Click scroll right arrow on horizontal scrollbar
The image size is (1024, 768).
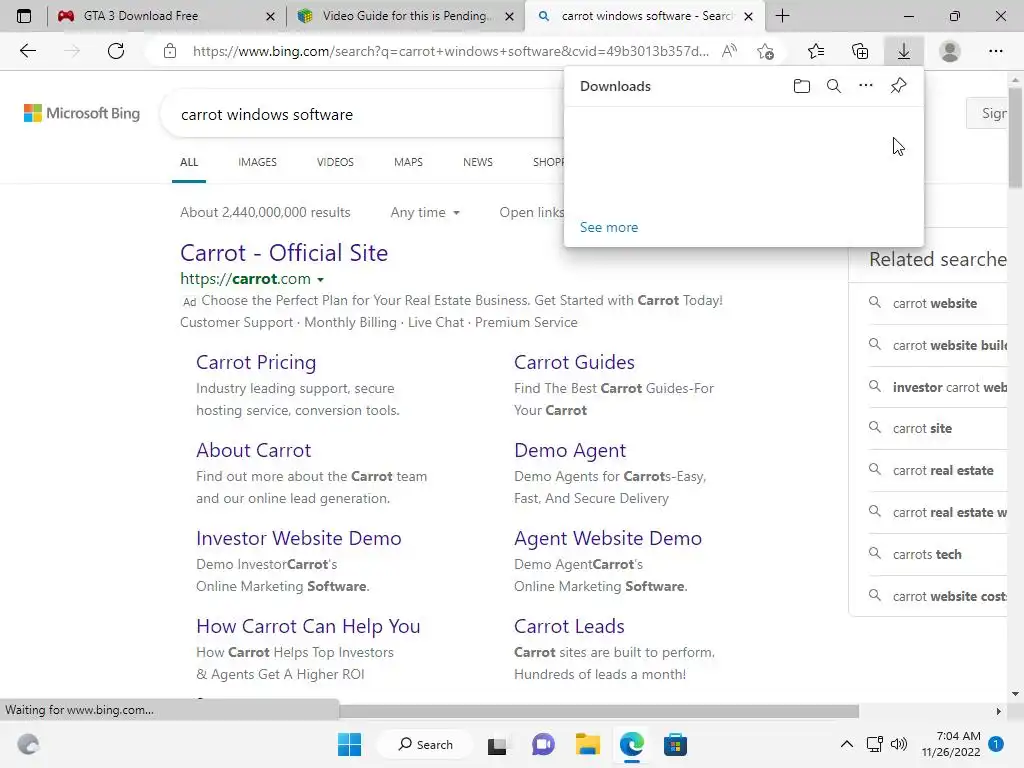click(x=998, y=711)
